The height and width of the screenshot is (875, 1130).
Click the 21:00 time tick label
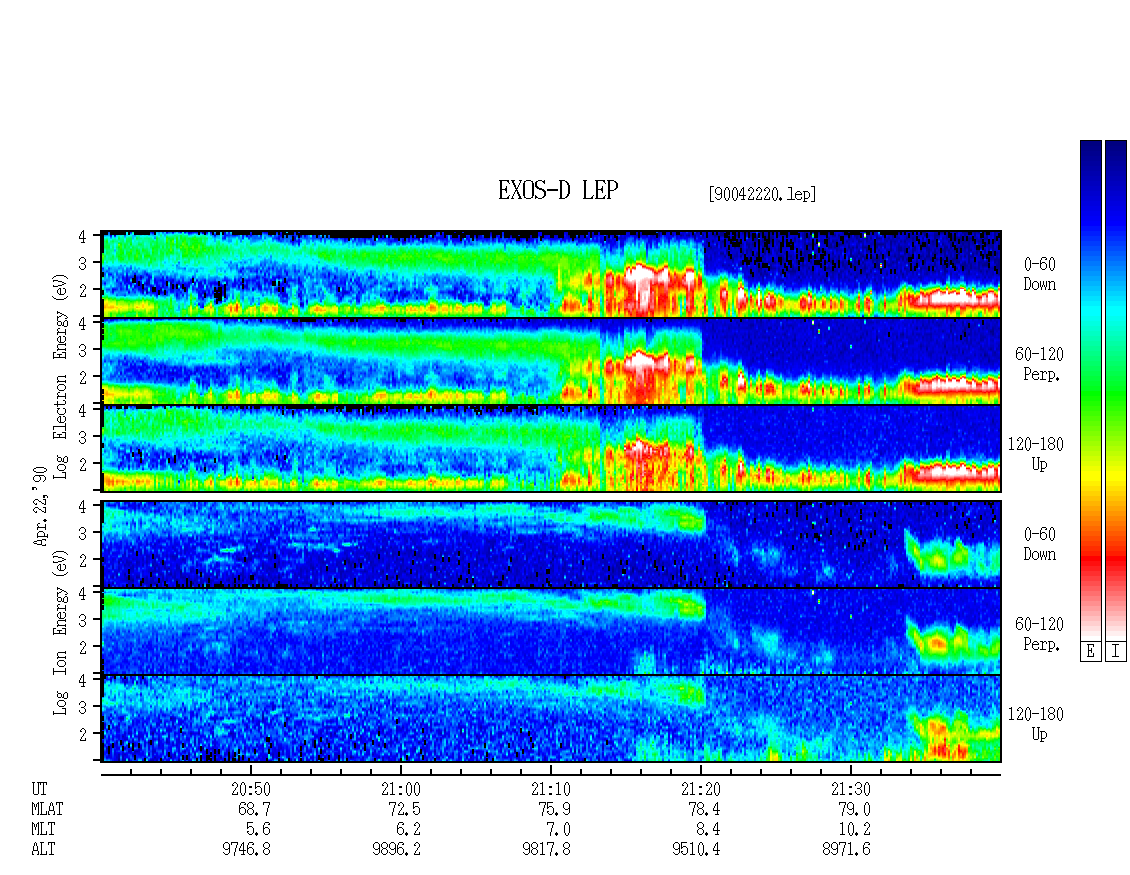(x=401, y=789)
